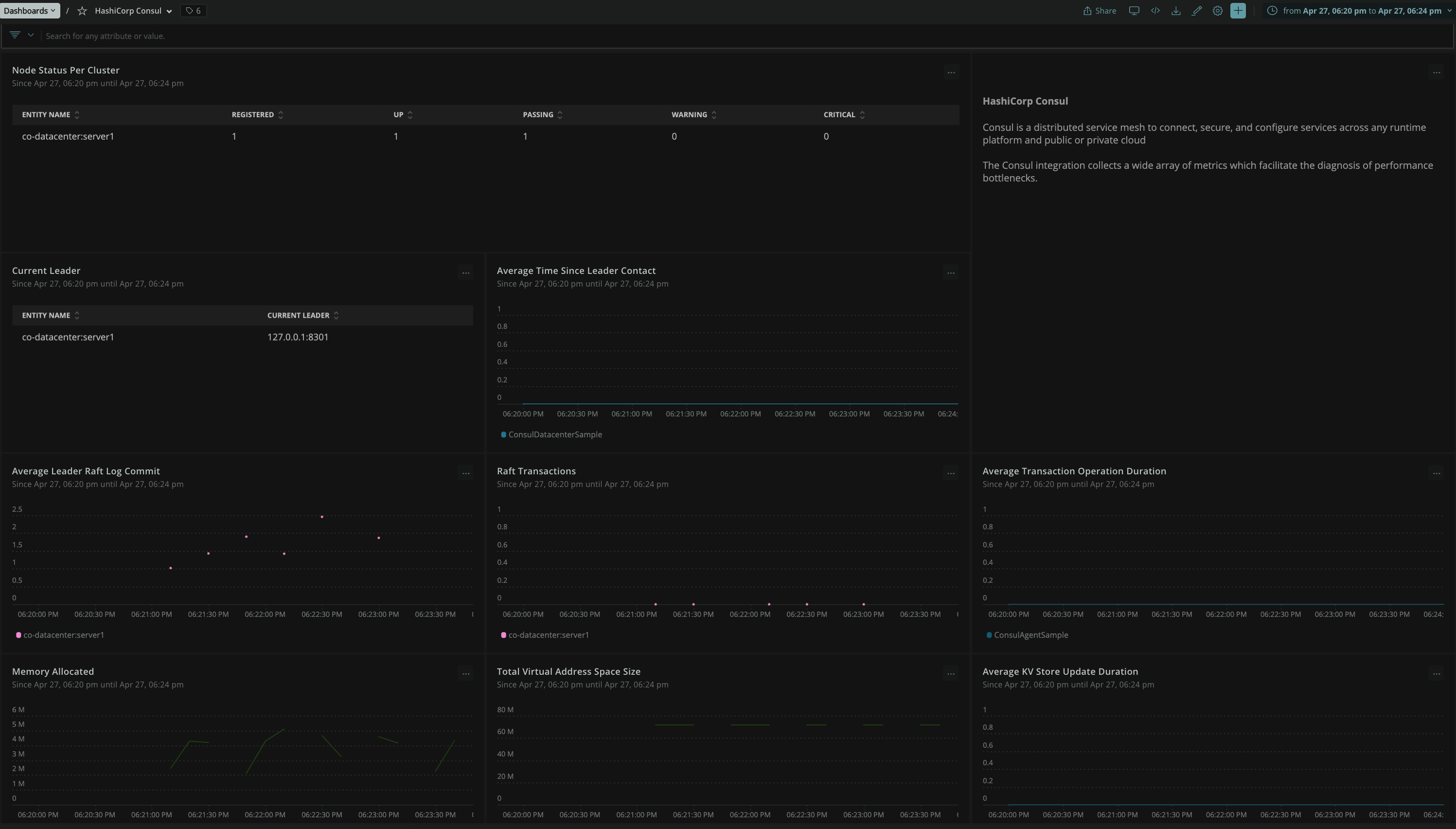Open the dashboard JSON code icon

[1155, 11]
